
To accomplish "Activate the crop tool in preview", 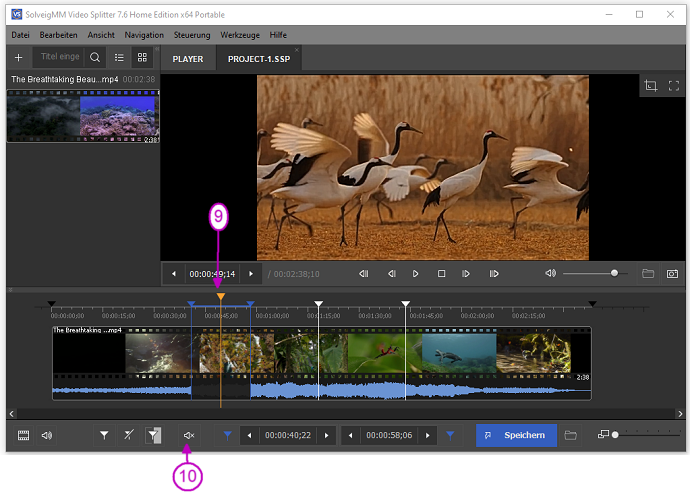I will (x=650, y=85).
